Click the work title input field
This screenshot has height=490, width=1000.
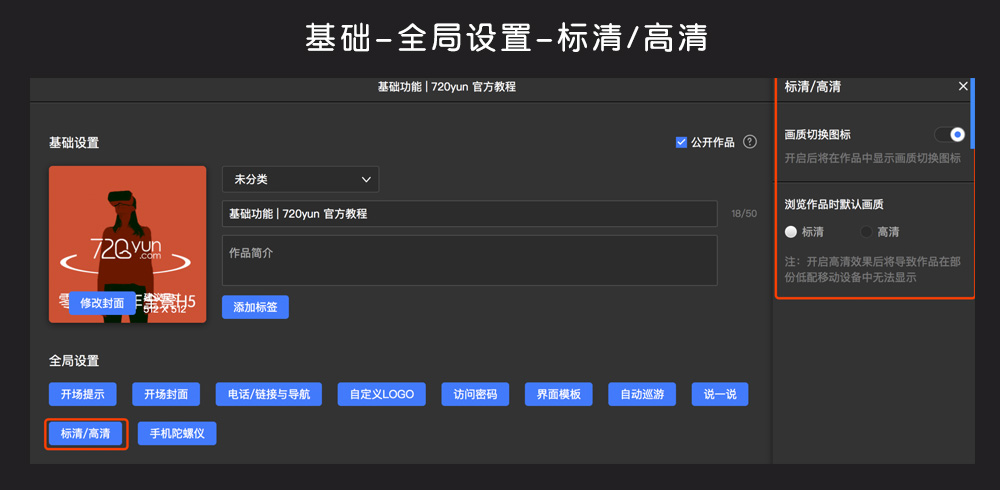[x=469, y=214]
